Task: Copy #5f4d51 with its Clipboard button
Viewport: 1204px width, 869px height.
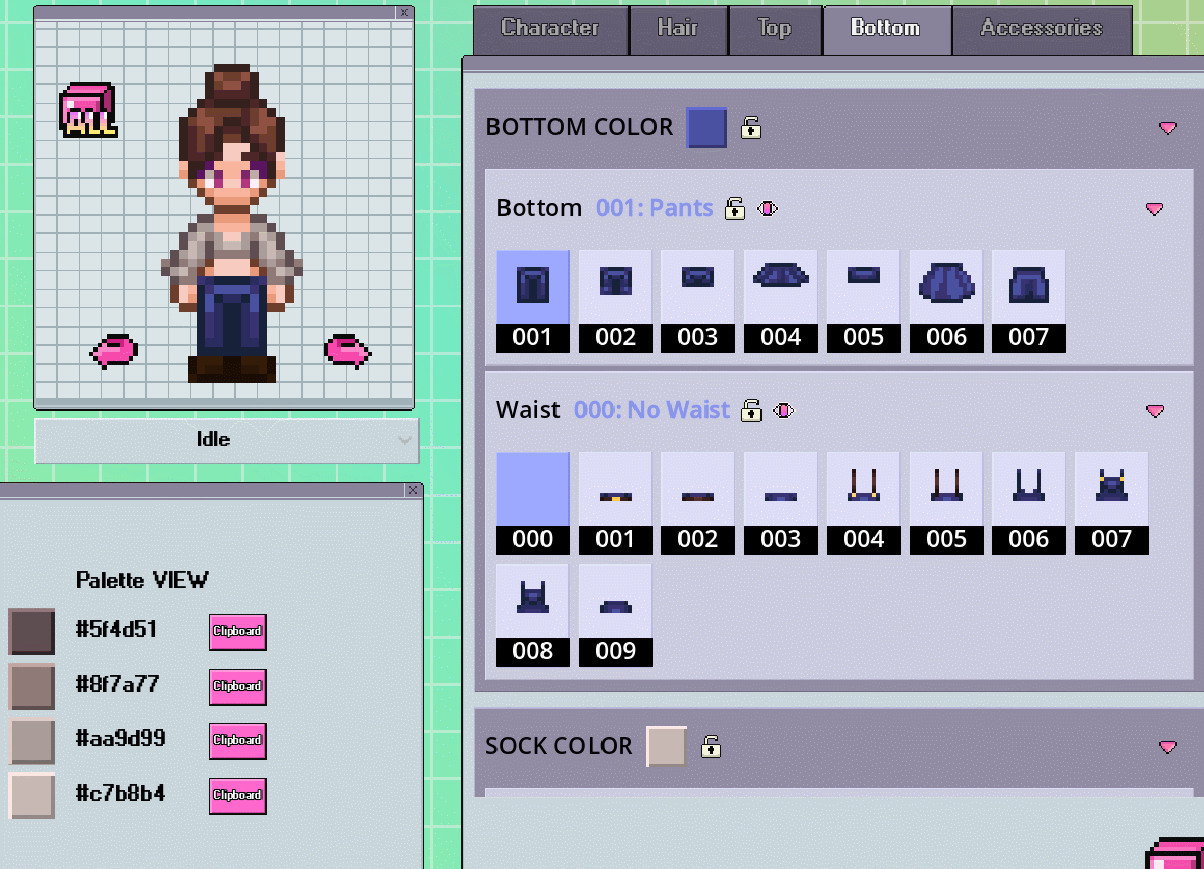Action: (x=238, y=632)
